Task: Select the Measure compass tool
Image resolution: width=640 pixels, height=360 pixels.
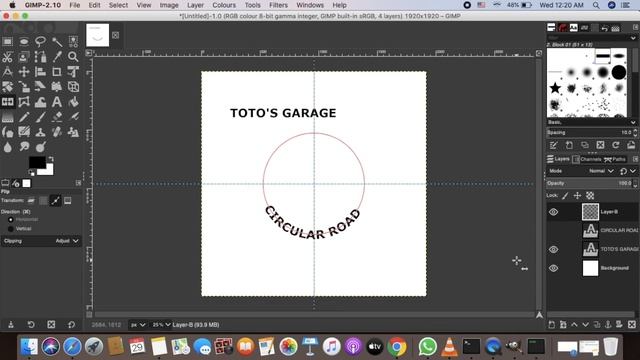Action: 7,72
